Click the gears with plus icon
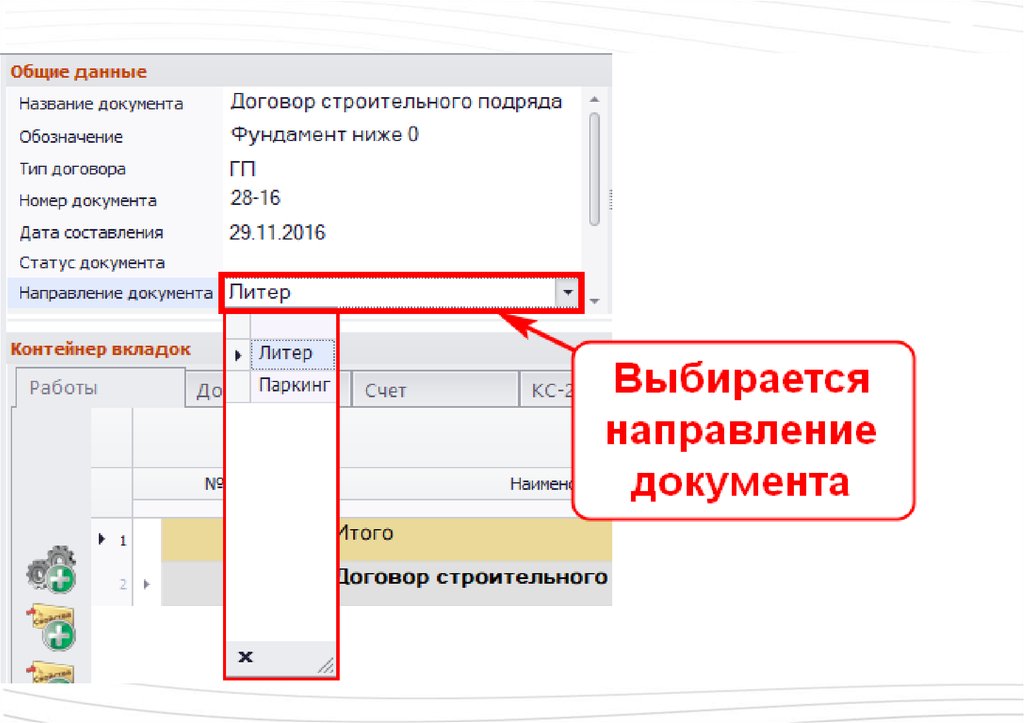 pos(52,570)
